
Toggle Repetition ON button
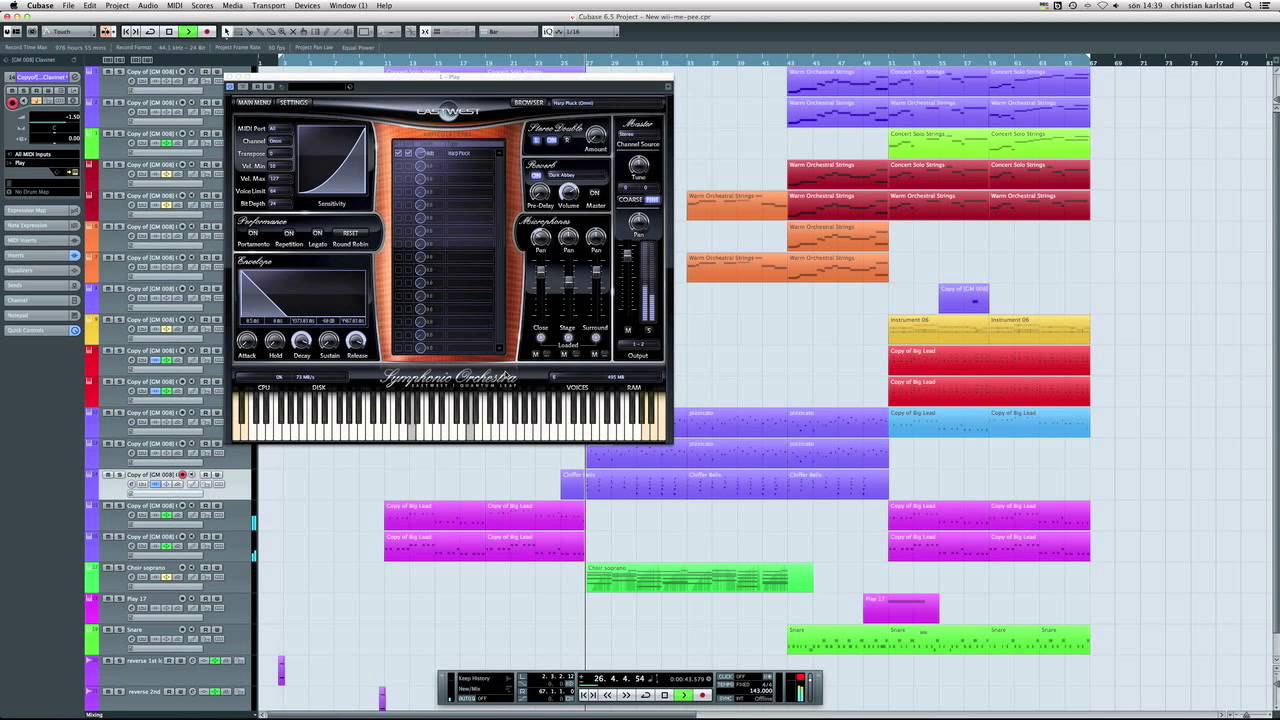(x=289, y=233)
